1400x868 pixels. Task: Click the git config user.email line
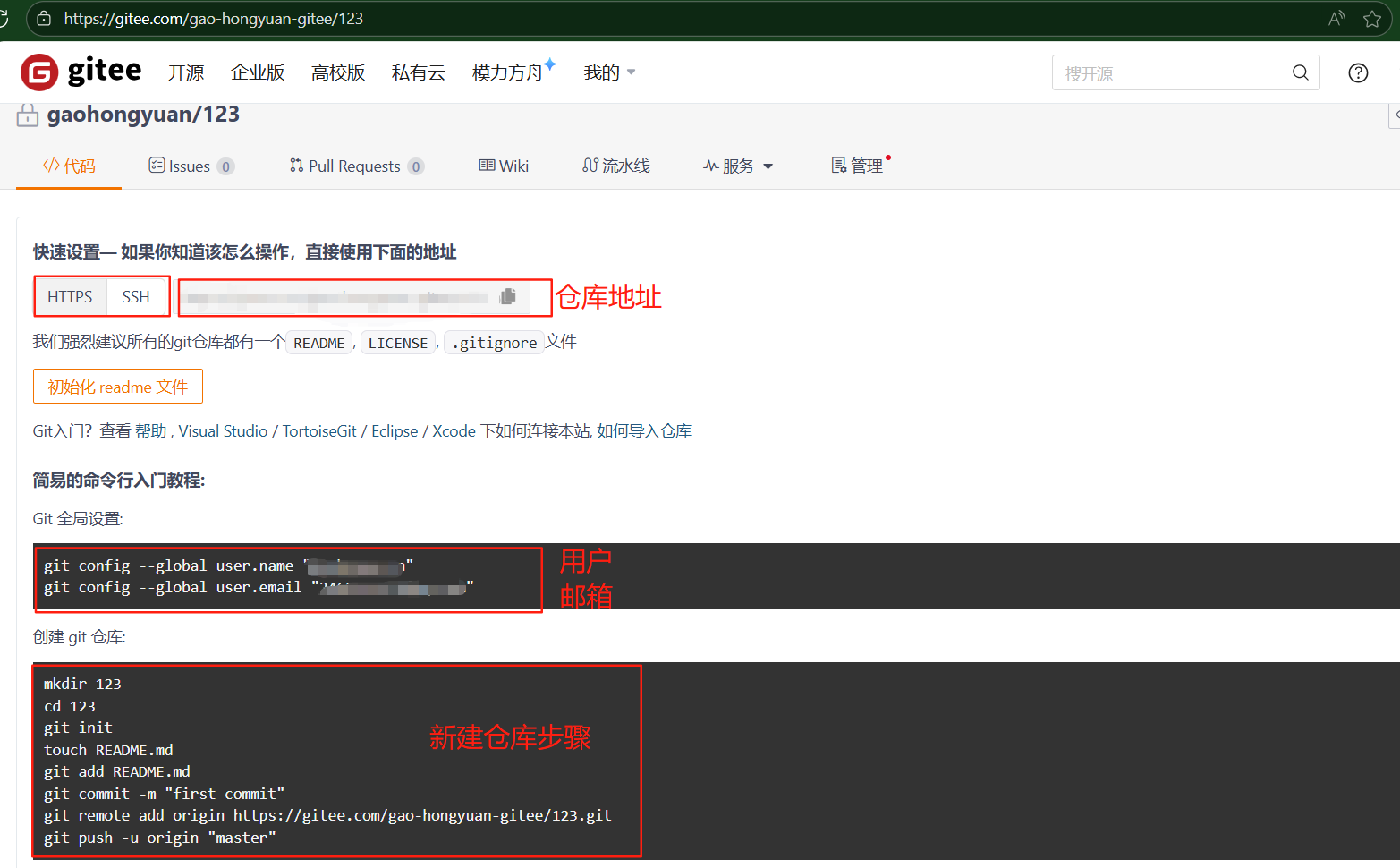click(x=259, y=587)
